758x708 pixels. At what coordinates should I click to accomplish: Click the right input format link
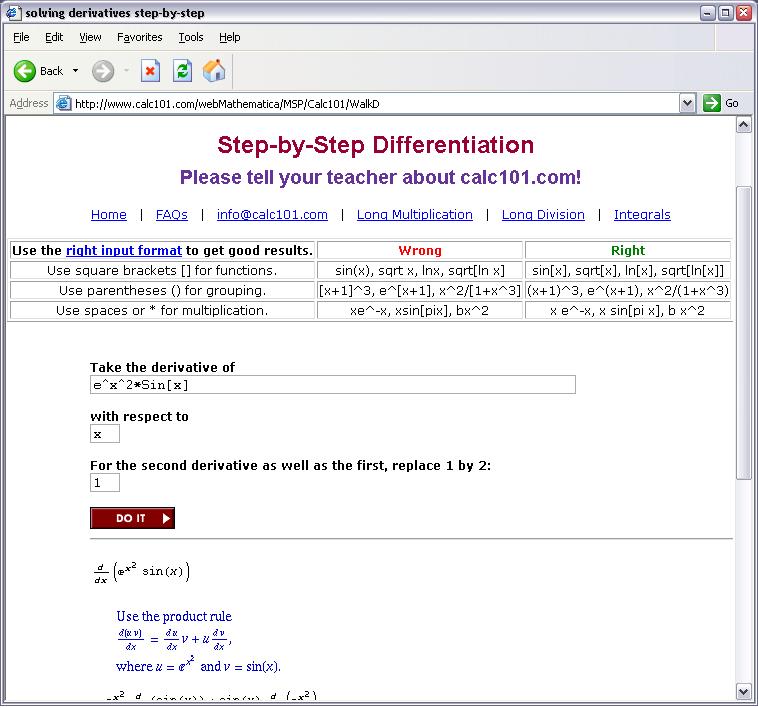coord(124,250)
